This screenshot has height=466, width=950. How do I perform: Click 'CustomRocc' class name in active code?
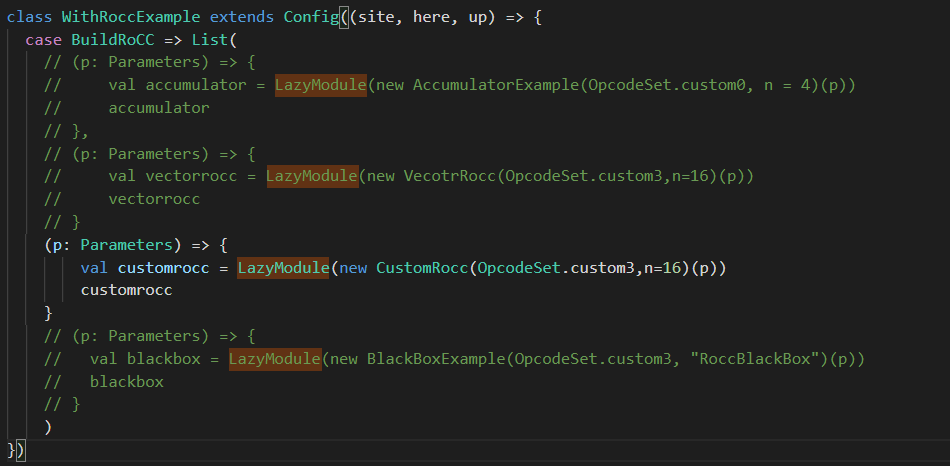tap(422, 268)
